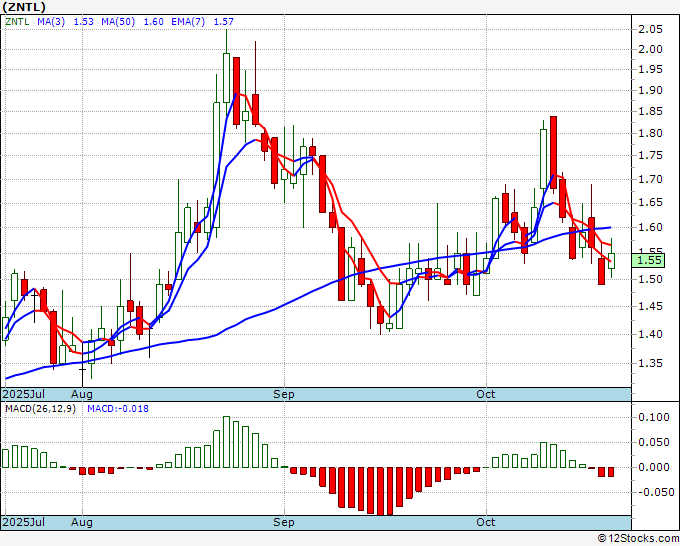Click the 2.05 price axis label

(651, 30)
